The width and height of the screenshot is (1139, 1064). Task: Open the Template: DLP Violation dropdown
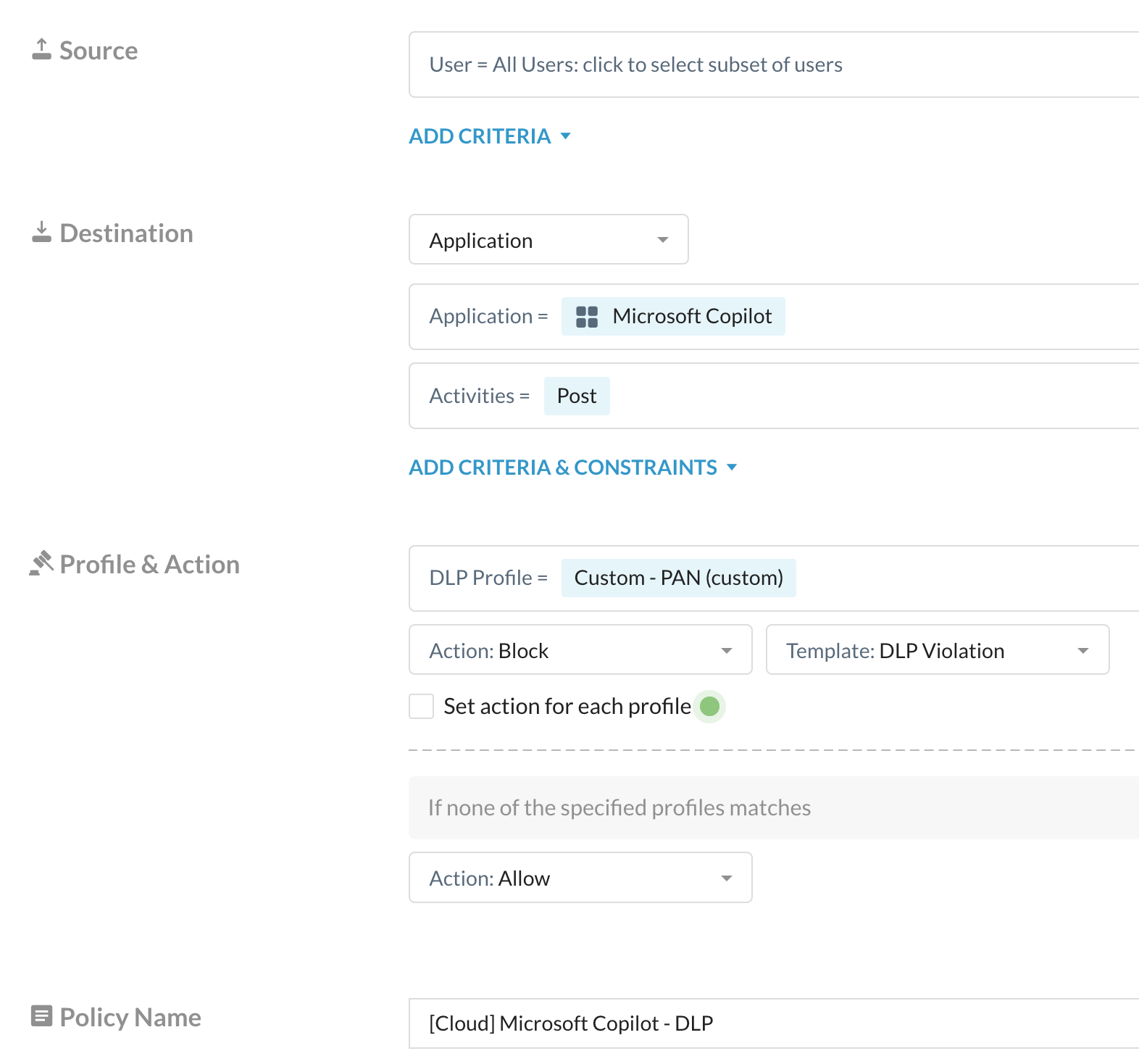[938, 649]
